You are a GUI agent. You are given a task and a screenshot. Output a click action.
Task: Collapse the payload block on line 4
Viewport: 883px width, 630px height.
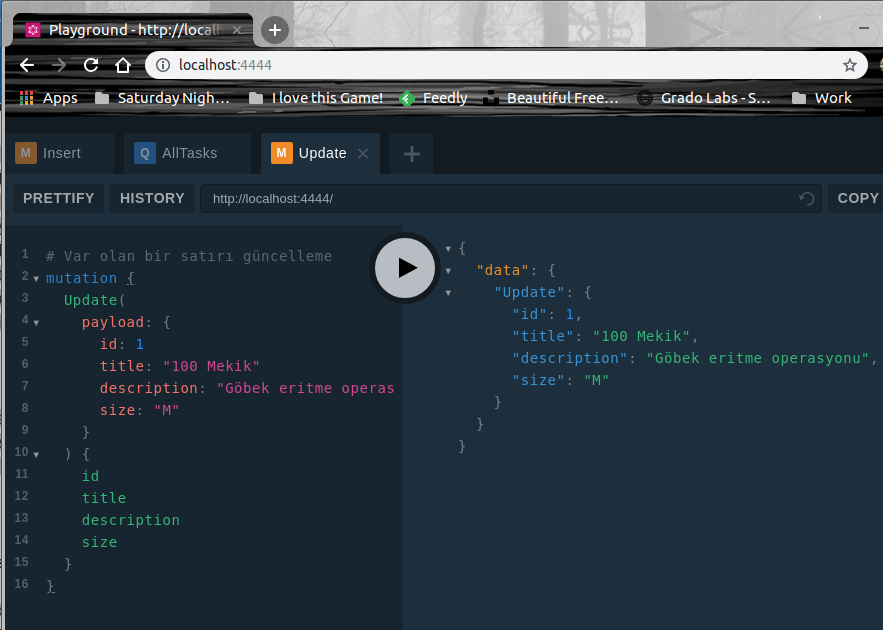[36, 323]
